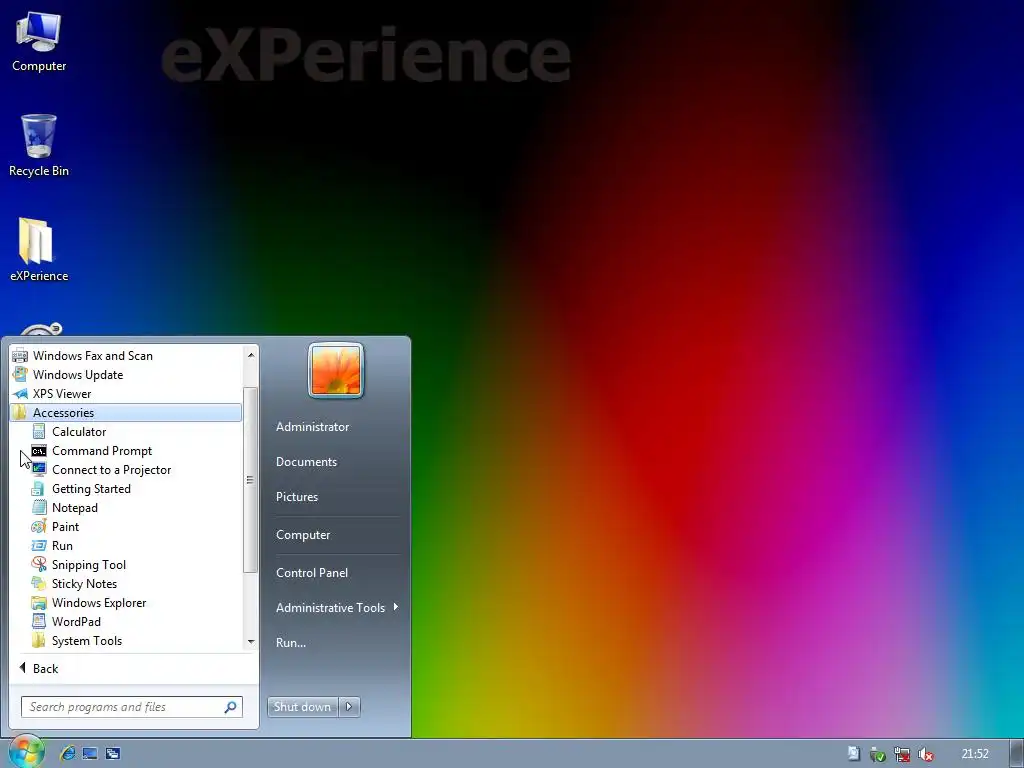Open the shut down options arrow
This screenshot has height=768, width=1024.
(x=349, y=707)
